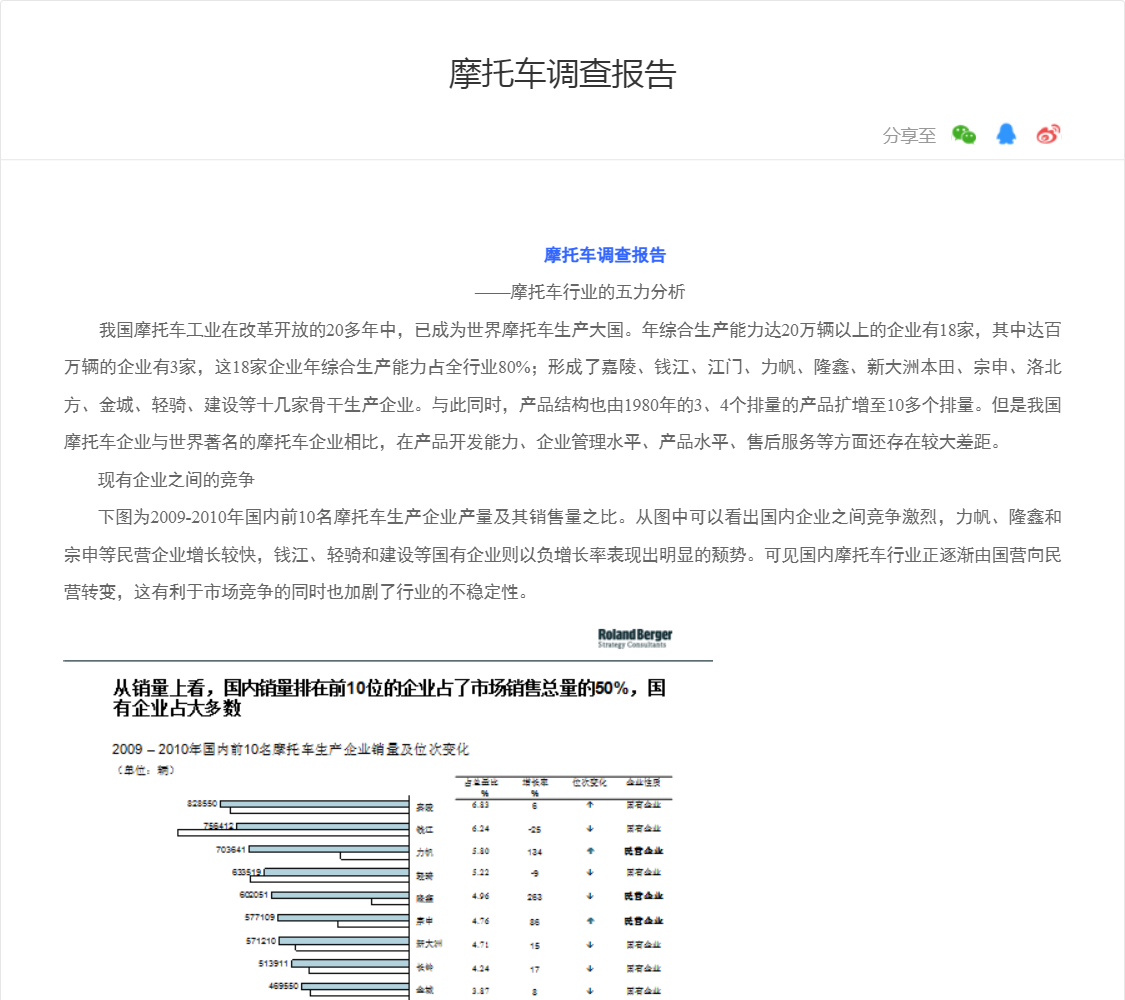Click the paragraph starting 下图为2009-2010年
This screenshot has width=1125, height=1000.
click(562, 555)
